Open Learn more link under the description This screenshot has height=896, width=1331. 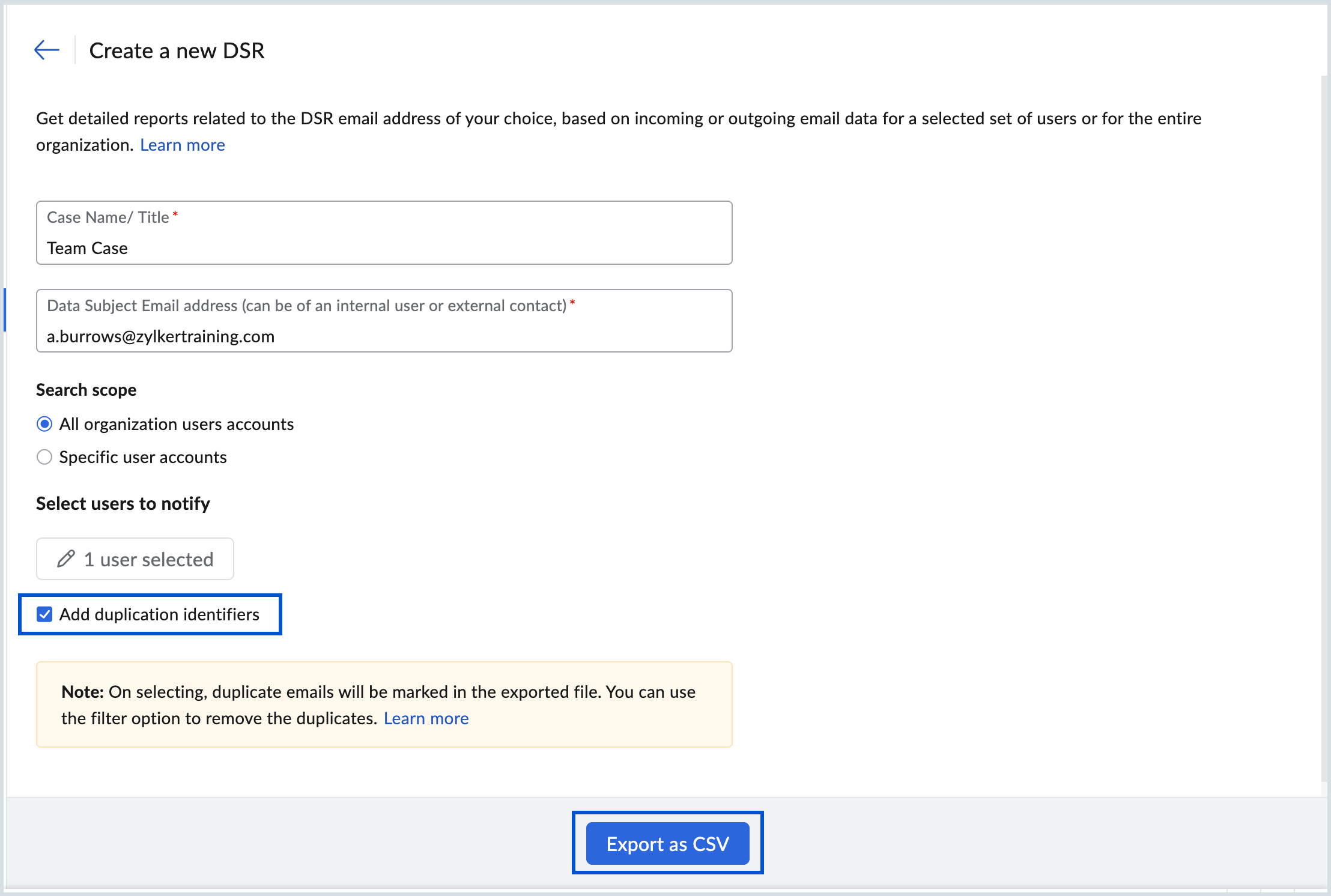[182, 145]
